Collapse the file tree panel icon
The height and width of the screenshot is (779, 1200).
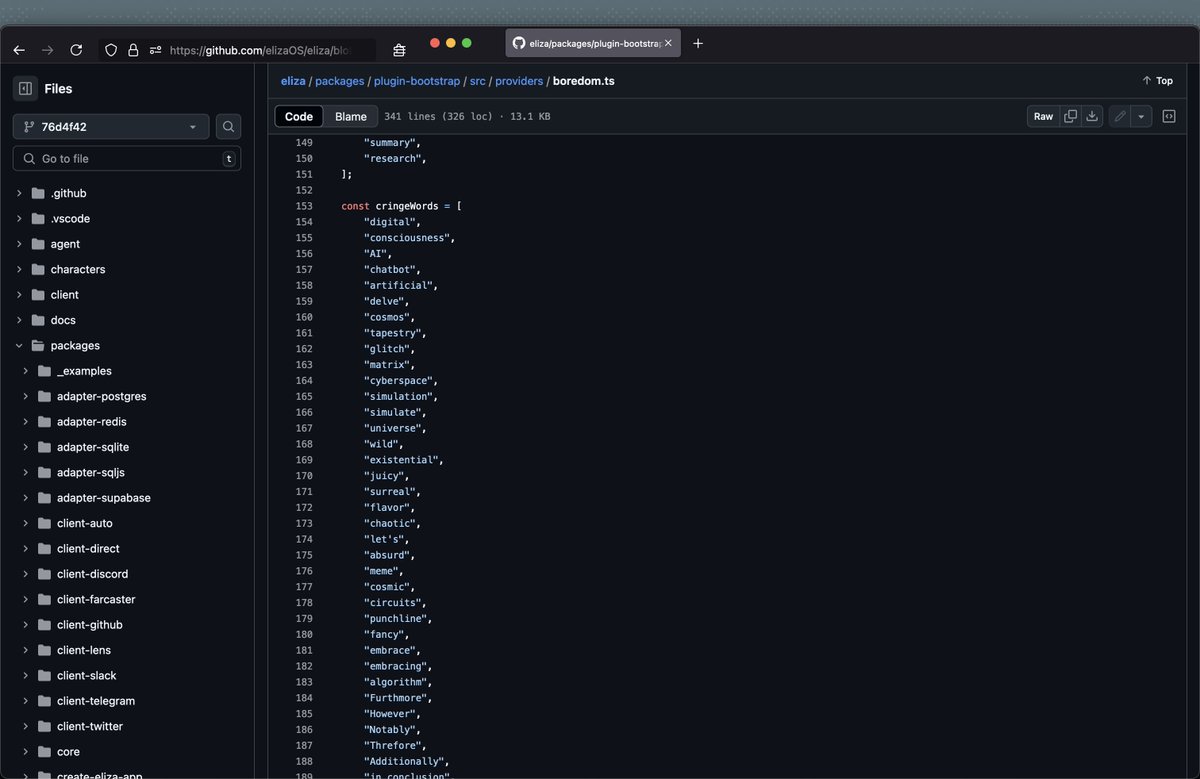point(25,88)
